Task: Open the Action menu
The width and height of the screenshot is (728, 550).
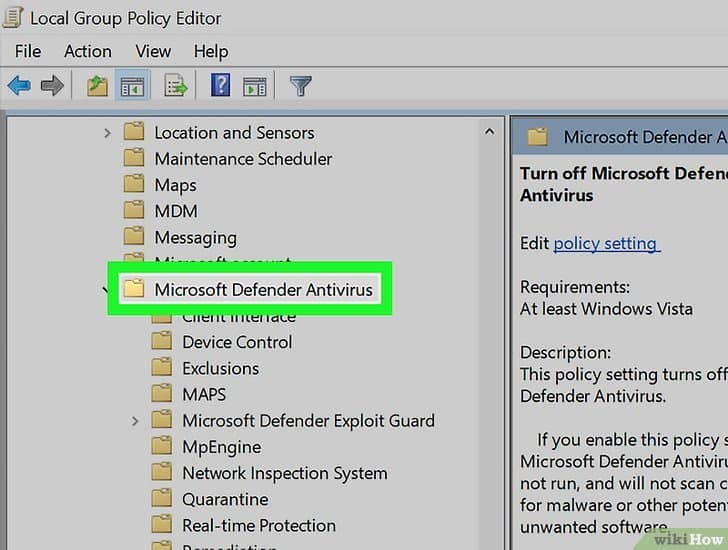Action: click(x=88, y=51)
